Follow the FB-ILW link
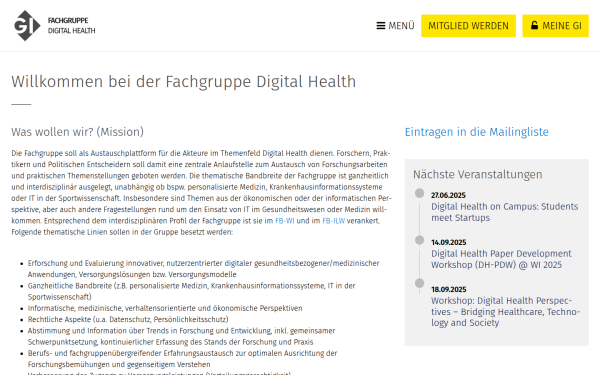This screenshot has width=600, height=375. click(333, 221)
